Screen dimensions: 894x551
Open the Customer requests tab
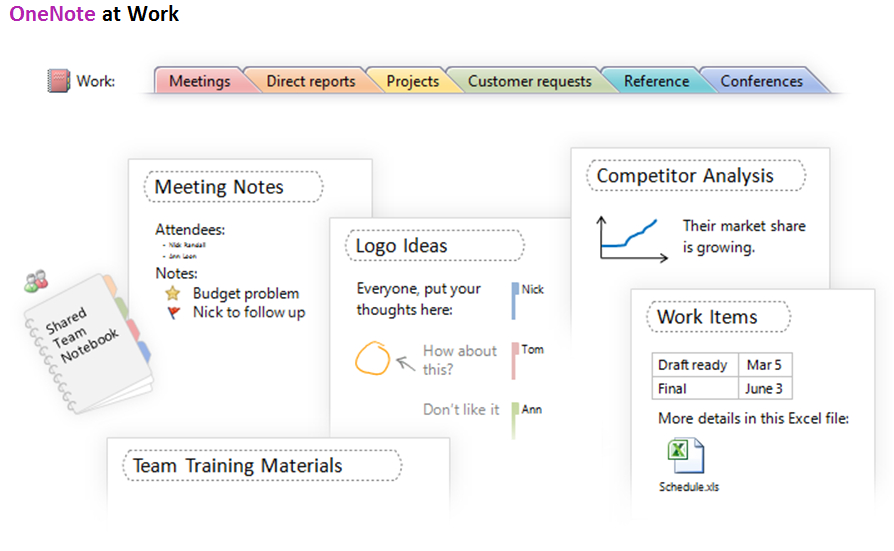530,81
